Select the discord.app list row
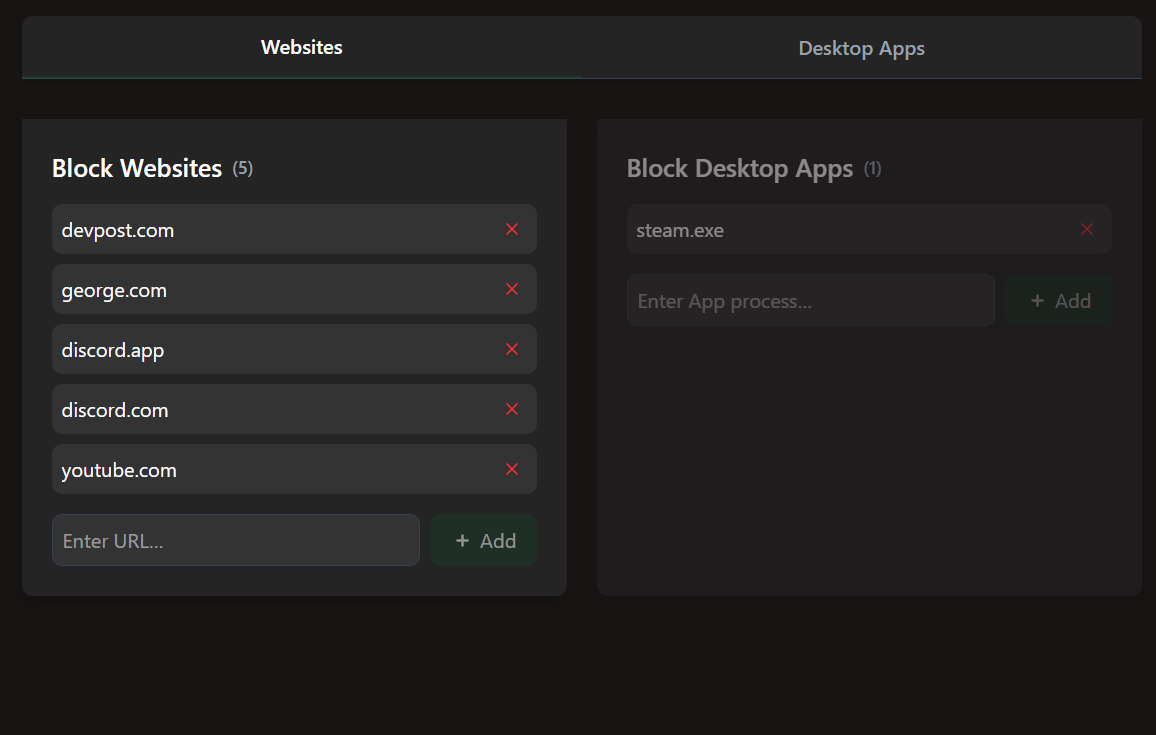 click(294, 349)
